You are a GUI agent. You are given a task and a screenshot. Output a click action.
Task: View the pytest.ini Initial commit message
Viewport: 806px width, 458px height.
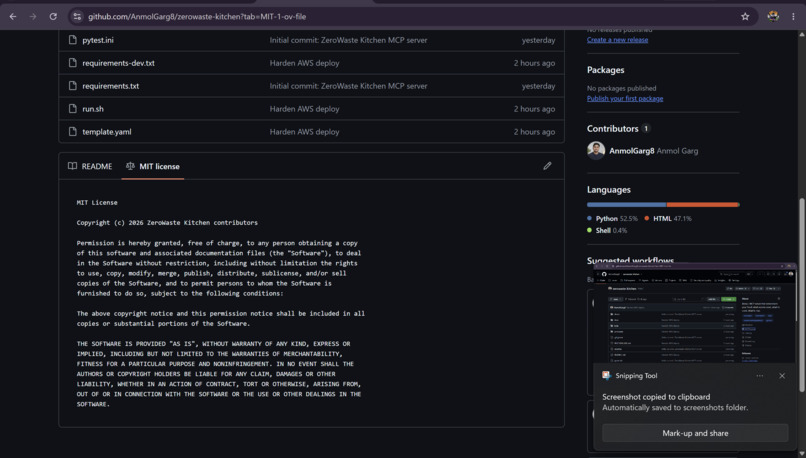tap(348, 40)
